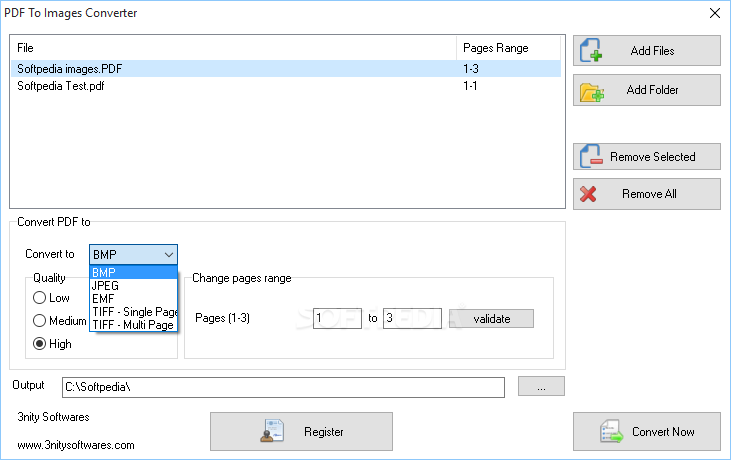Click the Register stamp icon
The image size is (731, 460).
point(272,431)
